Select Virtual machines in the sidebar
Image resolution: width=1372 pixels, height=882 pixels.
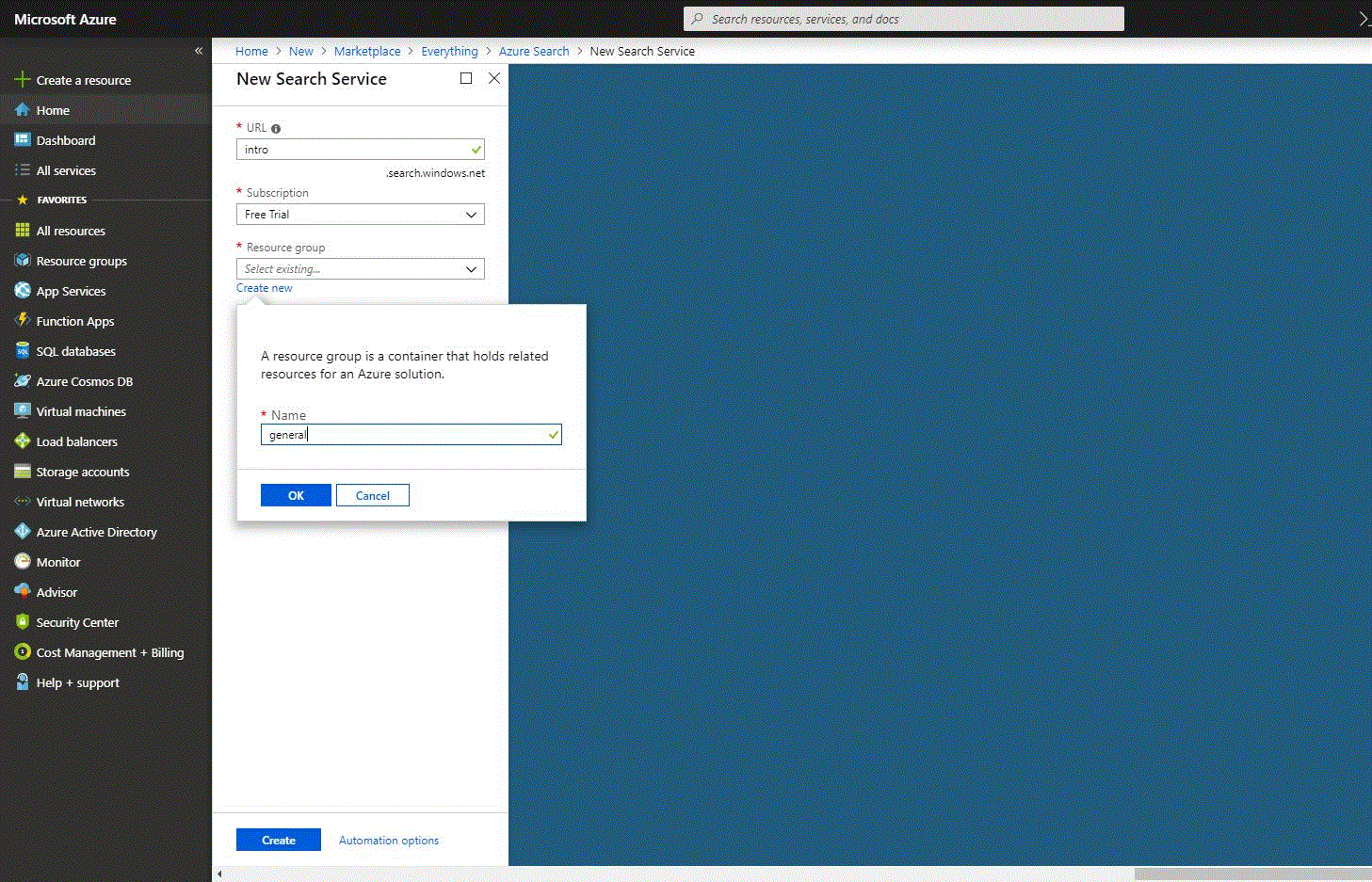(x=105, y=411)
